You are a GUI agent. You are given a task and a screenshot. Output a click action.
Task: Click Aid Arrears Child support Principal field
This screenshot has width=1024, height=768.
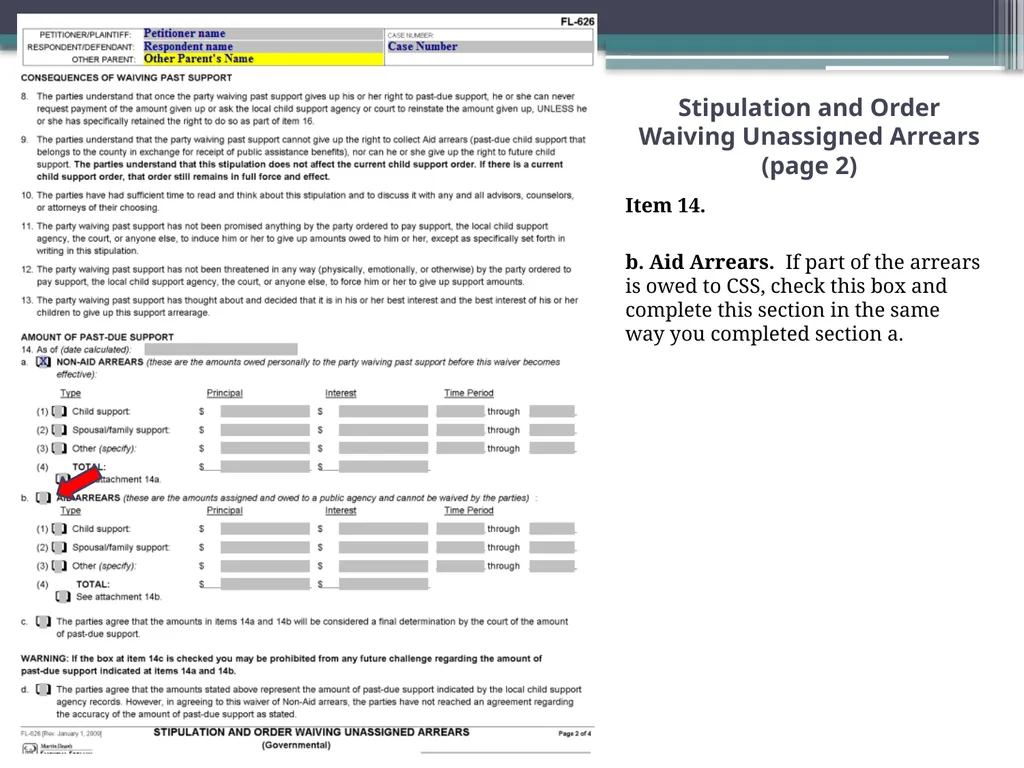coord(265,528)
